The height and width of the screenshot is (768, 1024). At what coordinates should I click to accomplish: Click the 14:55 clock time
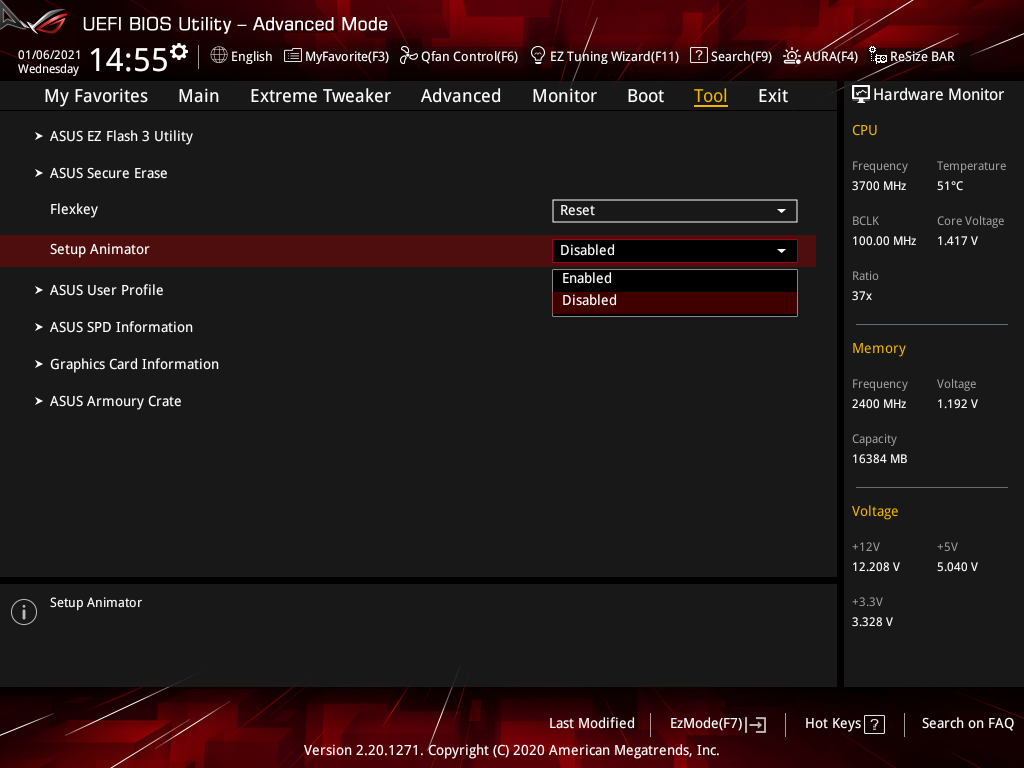(x=129, y=60)
